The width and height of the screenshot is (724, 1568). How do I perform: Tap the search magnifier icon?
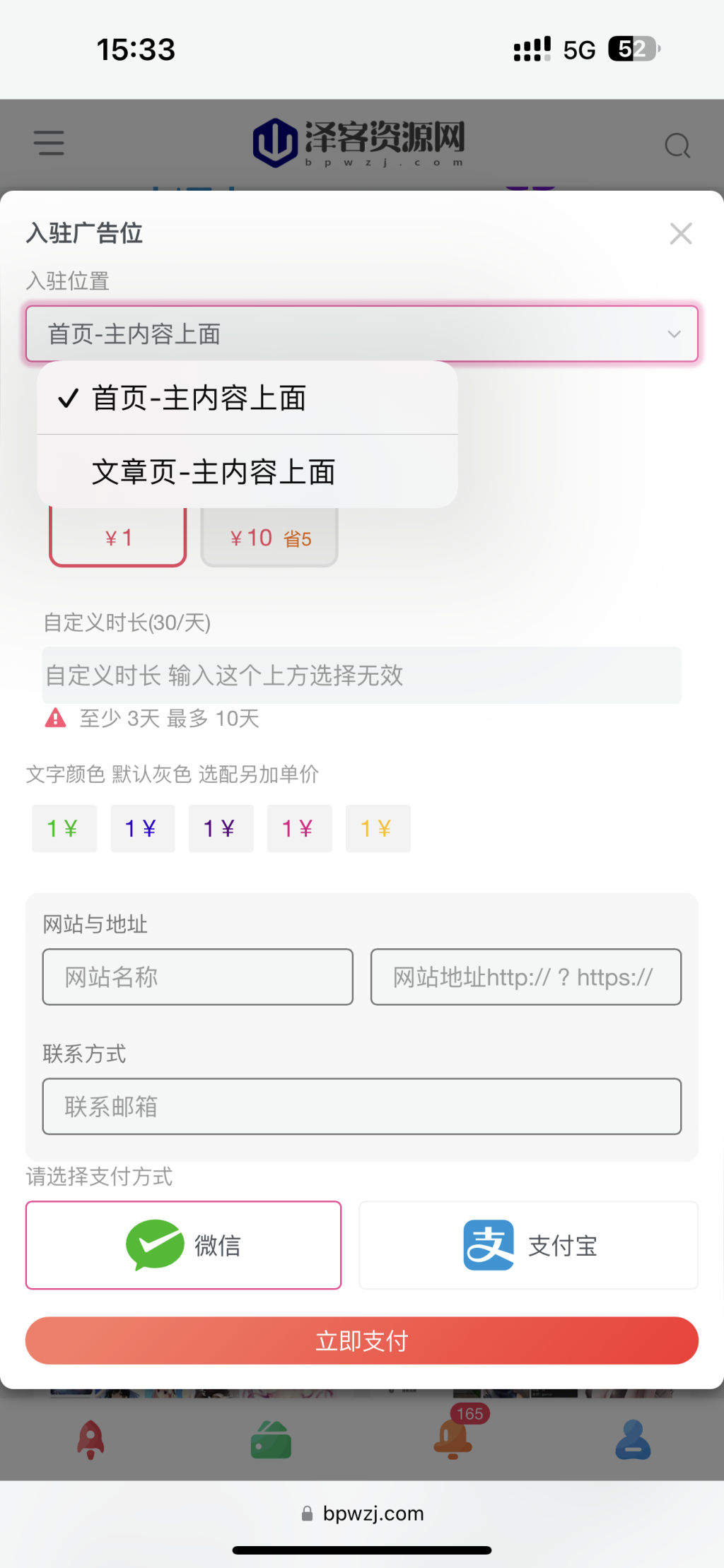[x=677, y=146]
